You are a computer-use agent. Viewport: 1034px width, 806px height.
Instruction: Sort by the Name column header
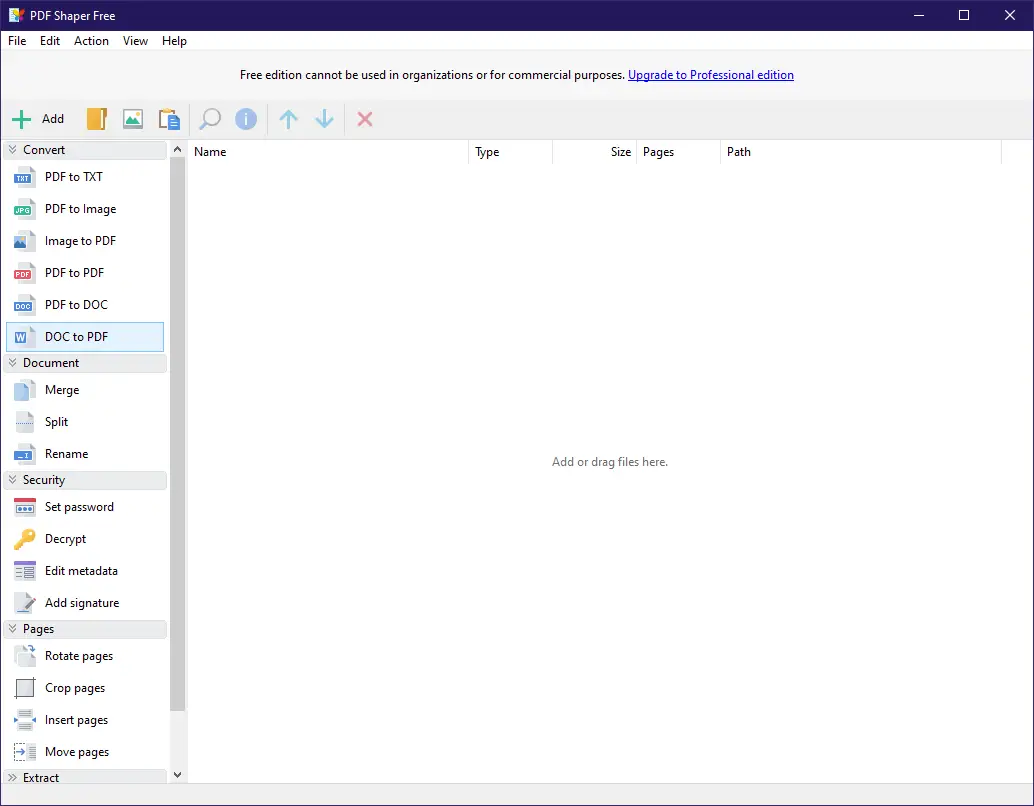(328, 152)
